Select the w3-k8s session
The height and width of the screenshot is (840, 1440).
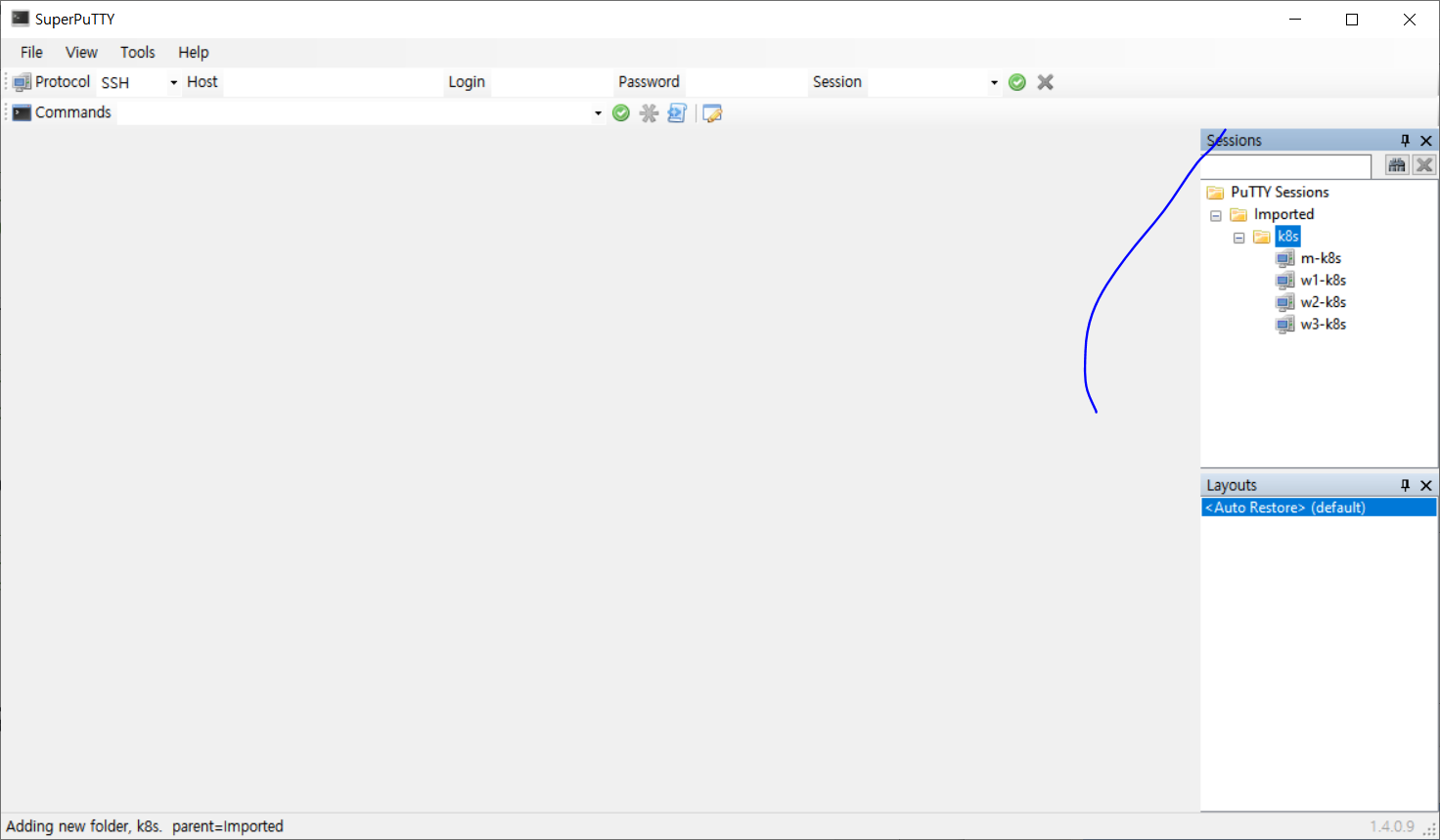point(1323,324)
